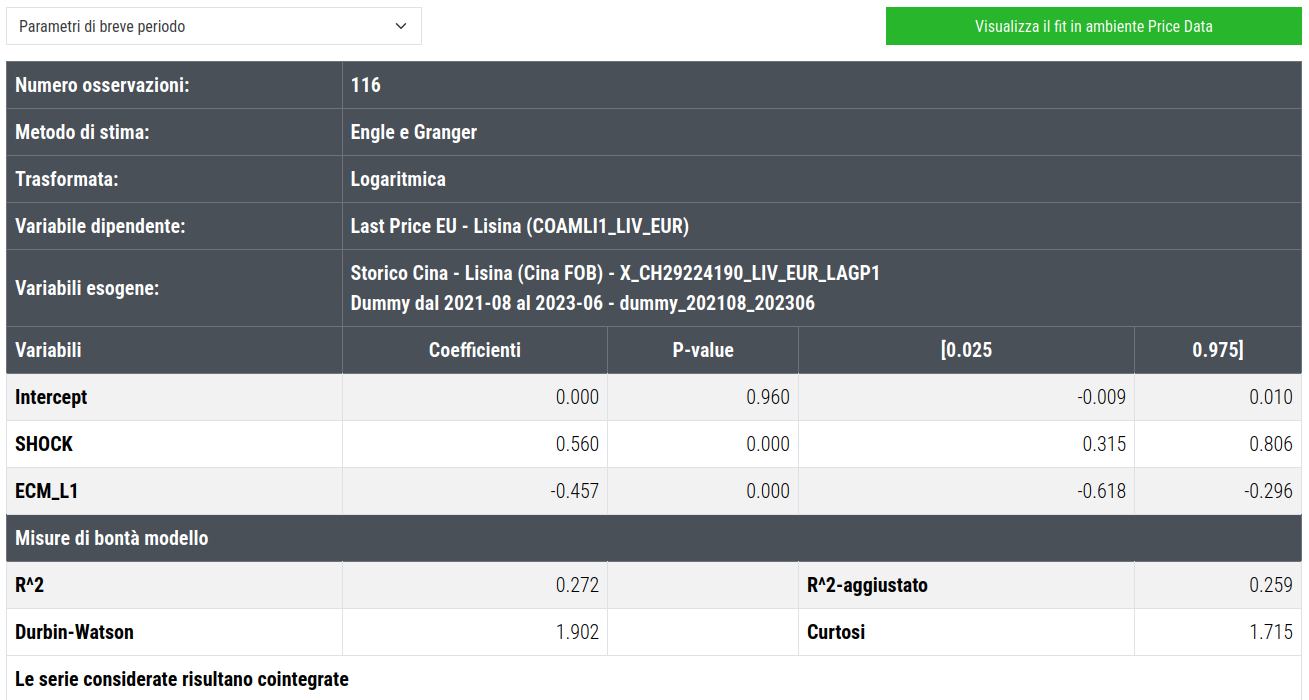
Task: Select the 'ECM_L1' row label
Action: coord(47,491)
